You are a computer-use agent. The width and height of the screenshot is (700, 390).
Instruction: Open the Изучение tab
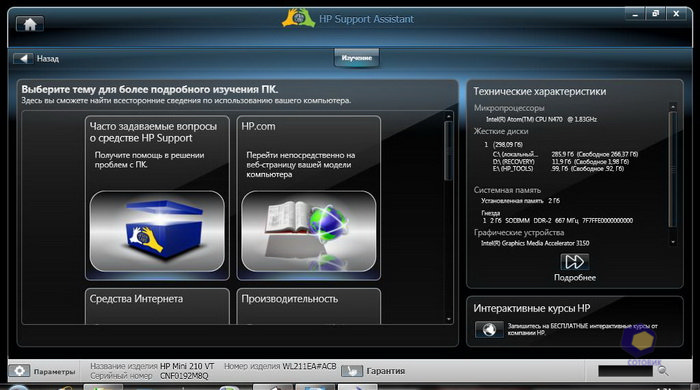(357, 58)
